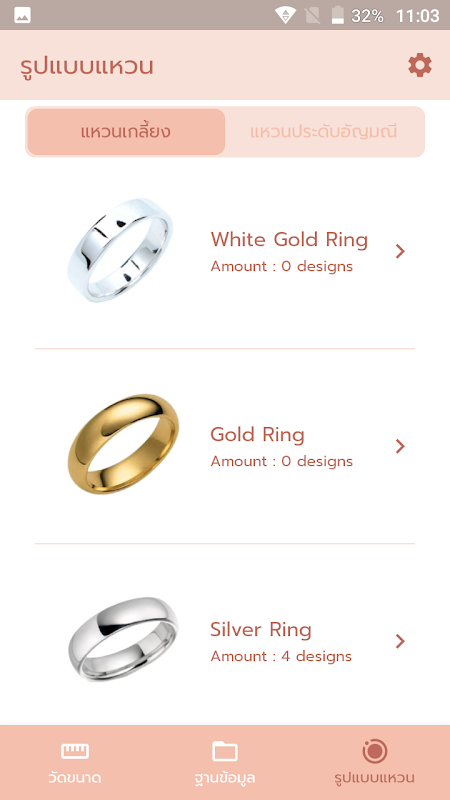450x800 pixels.
Task: Select the ฐานข้อมูล bottom tab label
Action: [225, 778]
